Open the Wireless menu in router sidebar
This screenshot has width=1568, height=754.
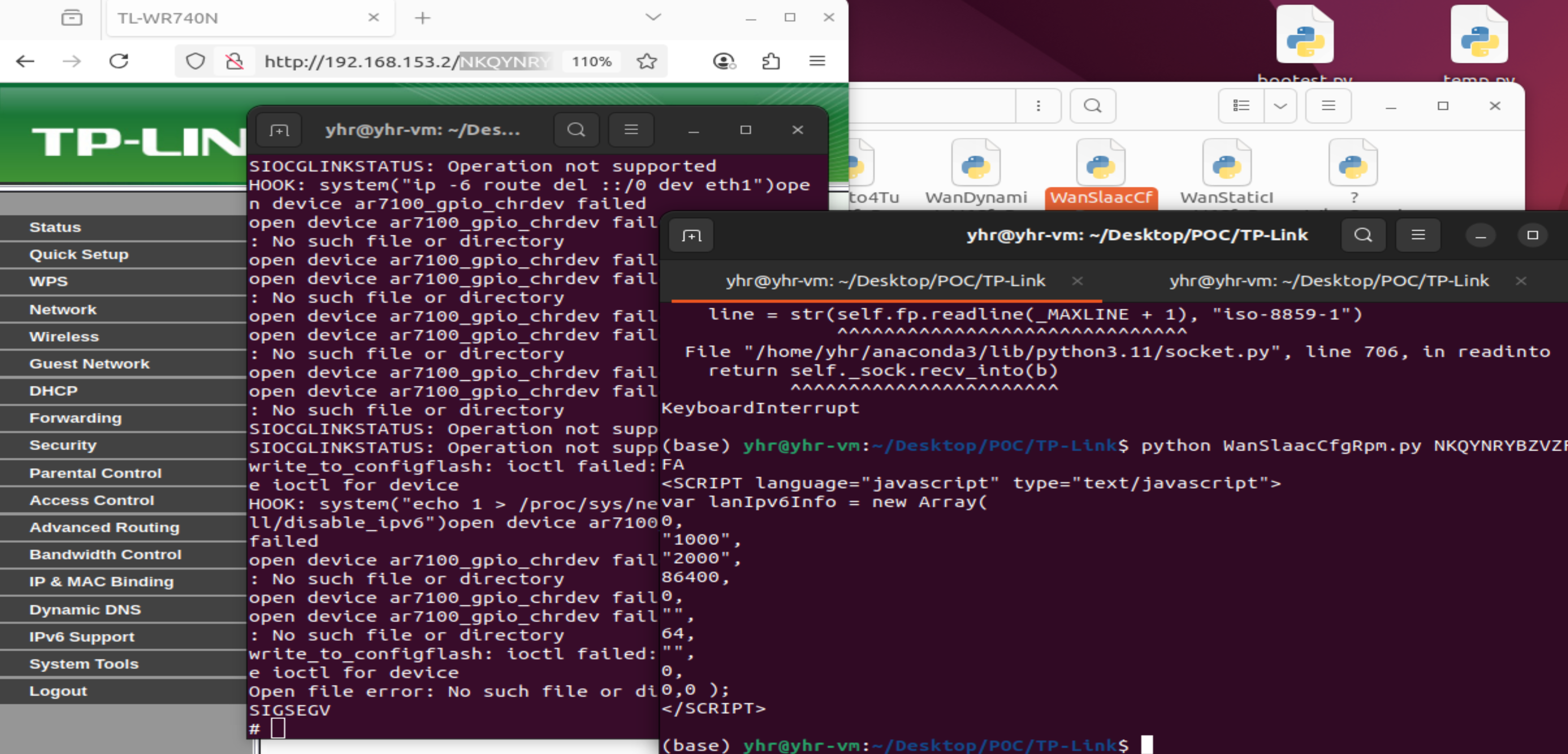[64, 336]
